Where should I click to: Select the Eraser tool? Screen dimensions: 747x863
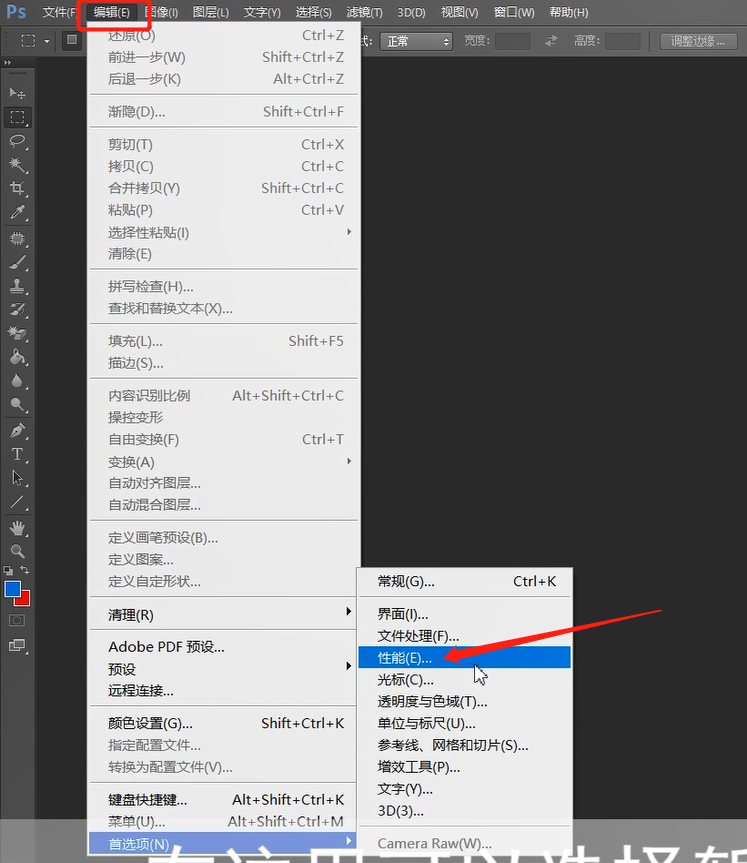pos(17,333)
